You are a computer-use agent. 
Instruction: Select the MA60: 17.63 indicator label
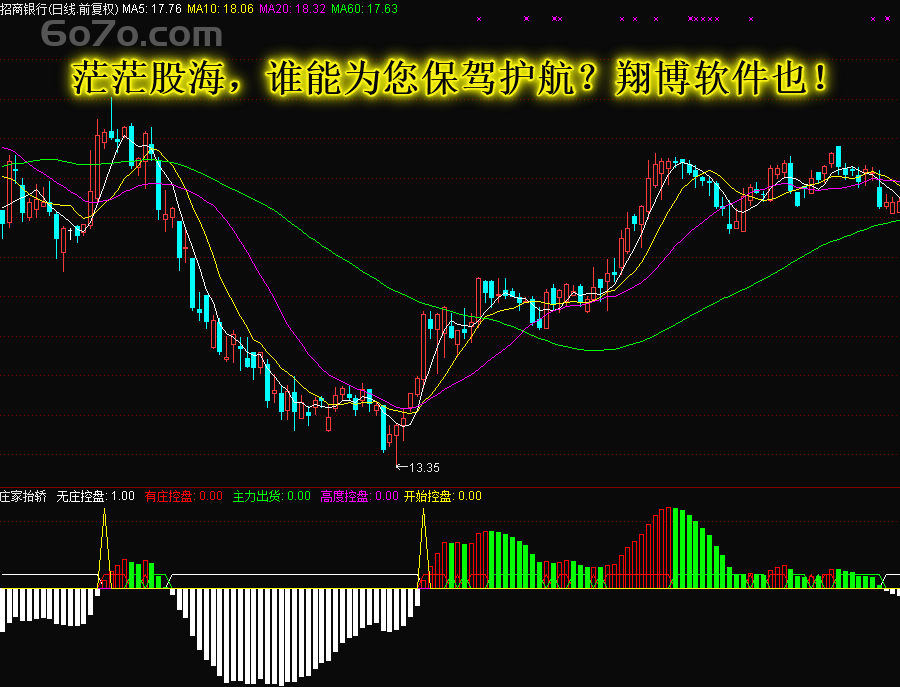coord(364,9)
